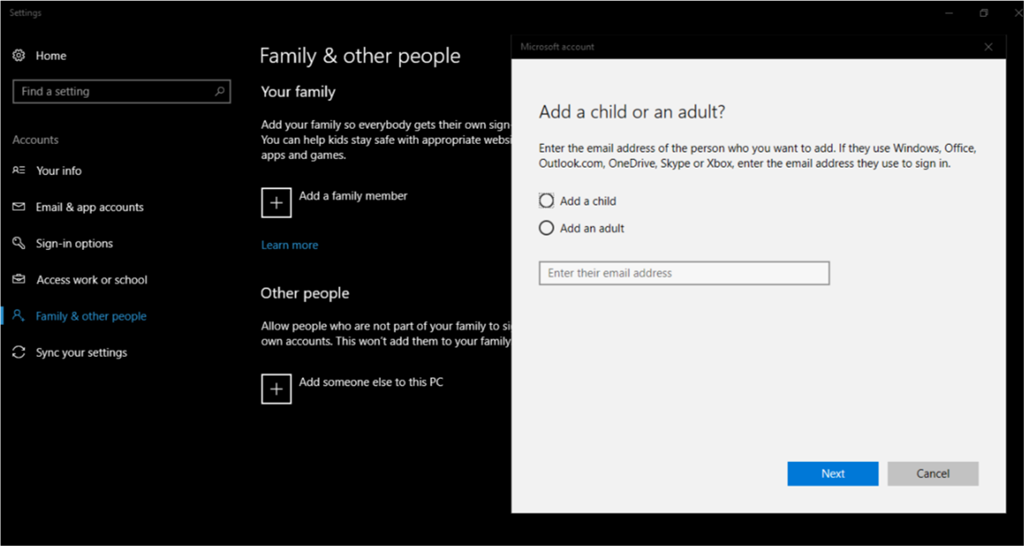Open the Sign-in options page
This screenshot has width=1024, height=546.
pos(74,244)
